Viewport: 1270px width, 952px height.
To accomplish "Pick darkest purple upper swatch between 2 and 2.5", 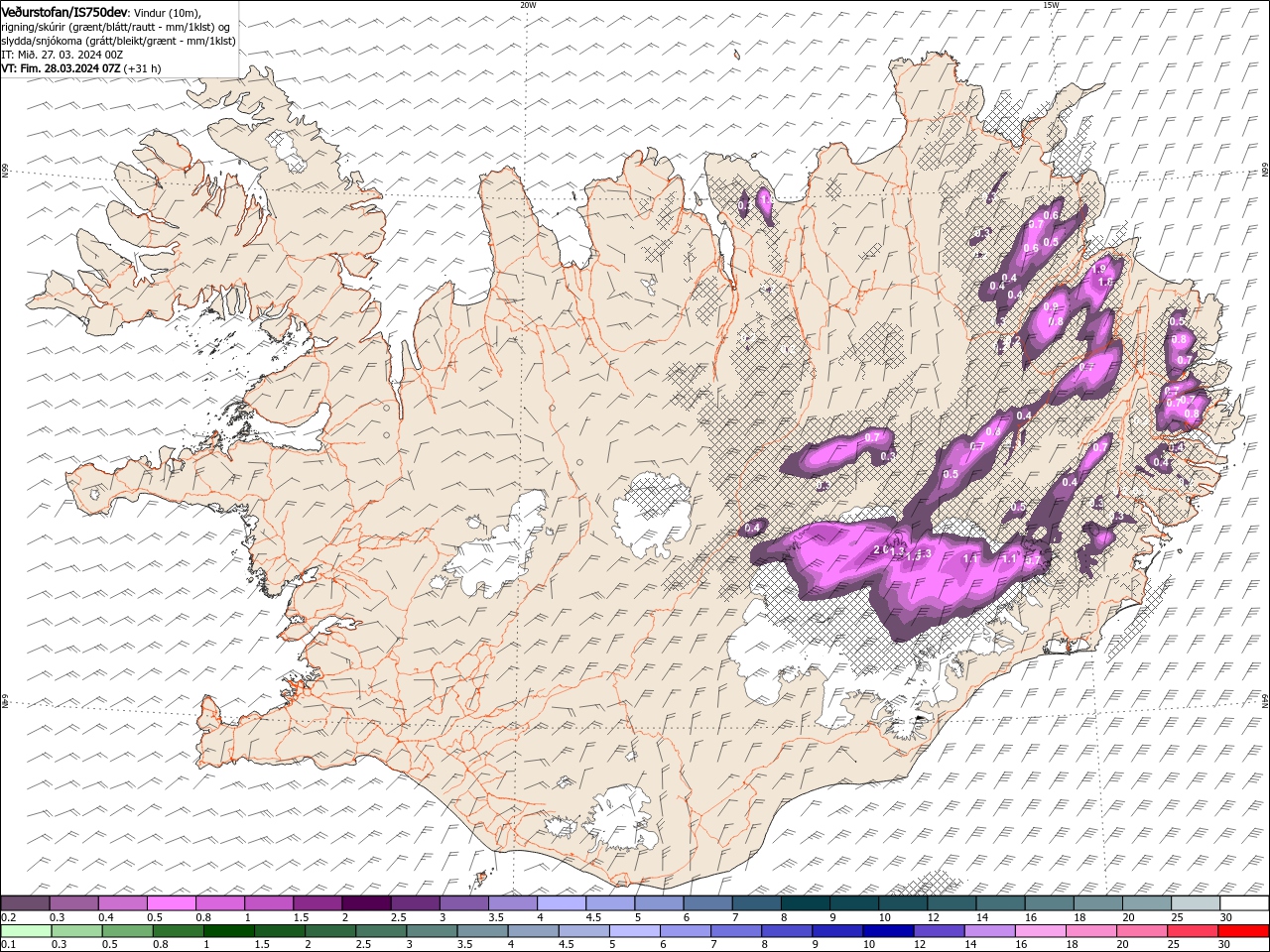I will (x=366, y=903).
